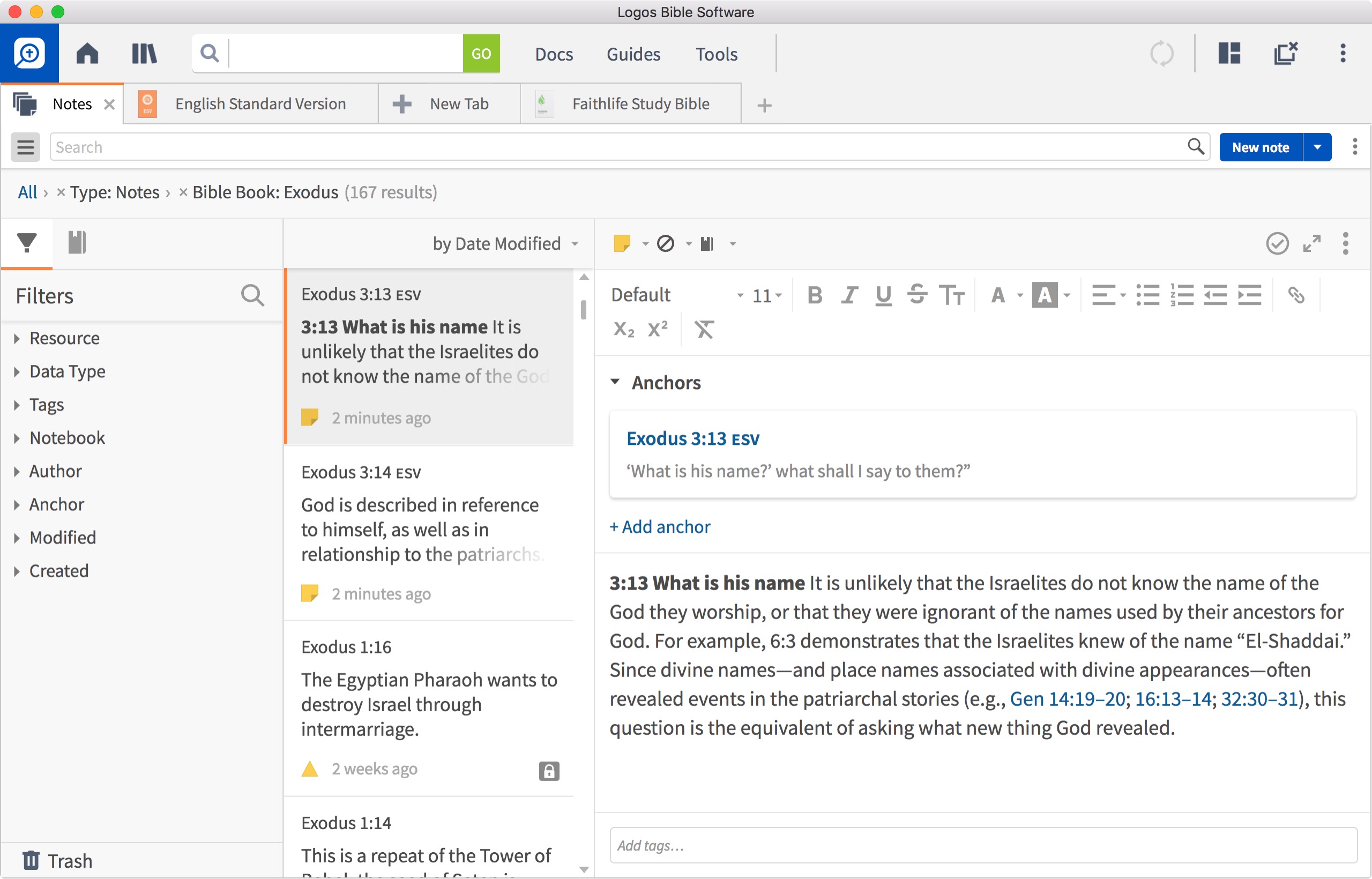
Task: Collapse the Anchors section
Action: [x=615, y=382]
